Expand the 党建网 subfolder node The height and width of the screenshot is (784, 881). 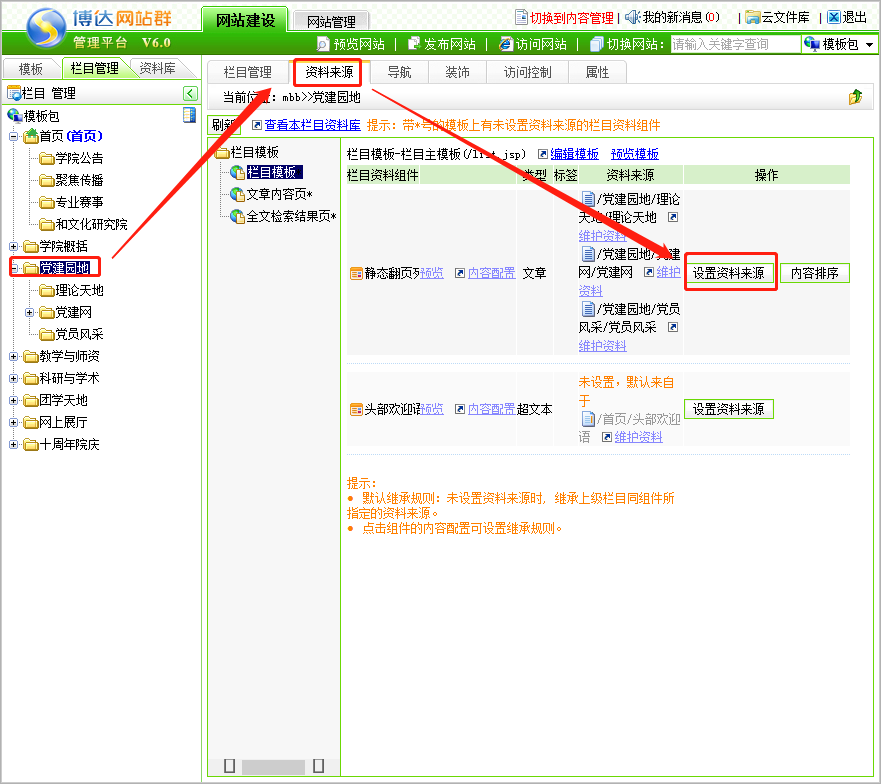[30, 312]
